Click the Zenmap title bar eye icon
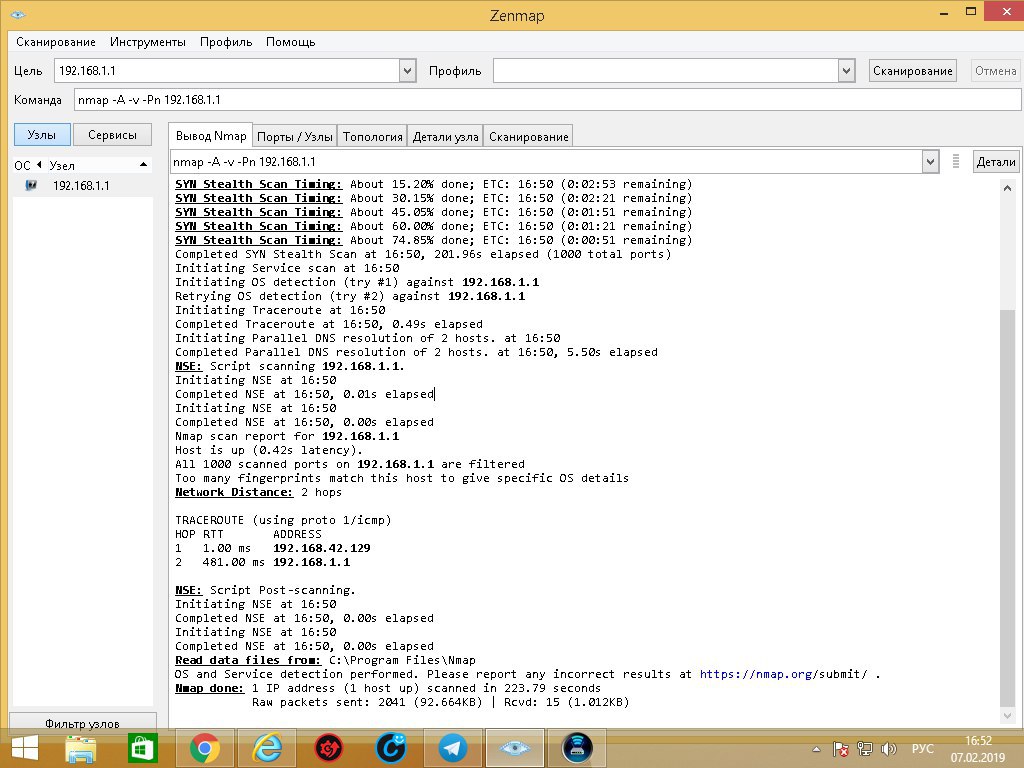The width and height of the screenshot is (1024, 768). click(18, 14)
